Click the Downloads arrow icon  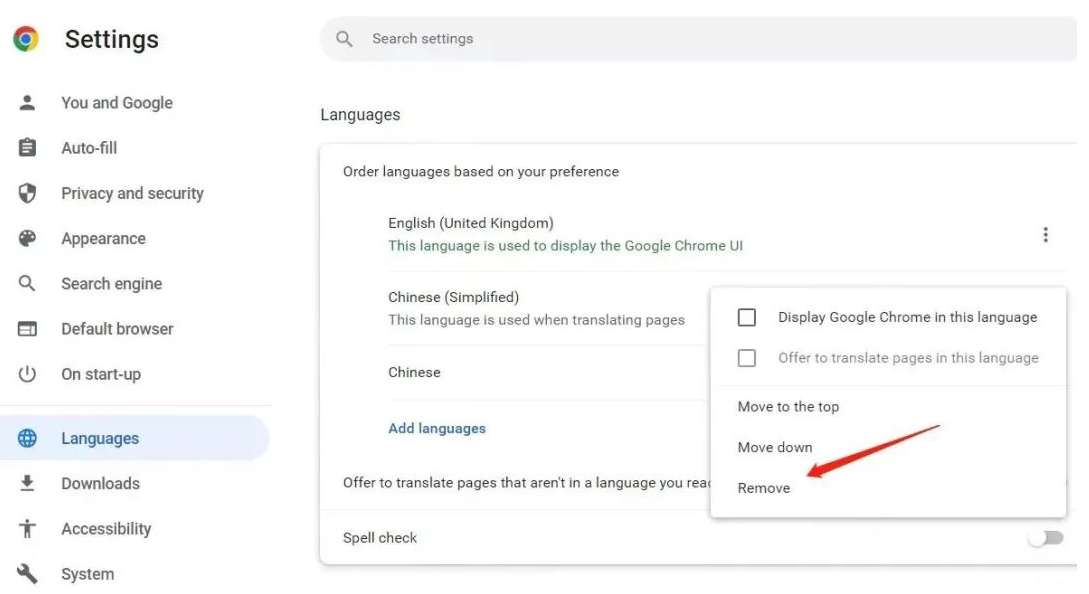pos(25,483)
